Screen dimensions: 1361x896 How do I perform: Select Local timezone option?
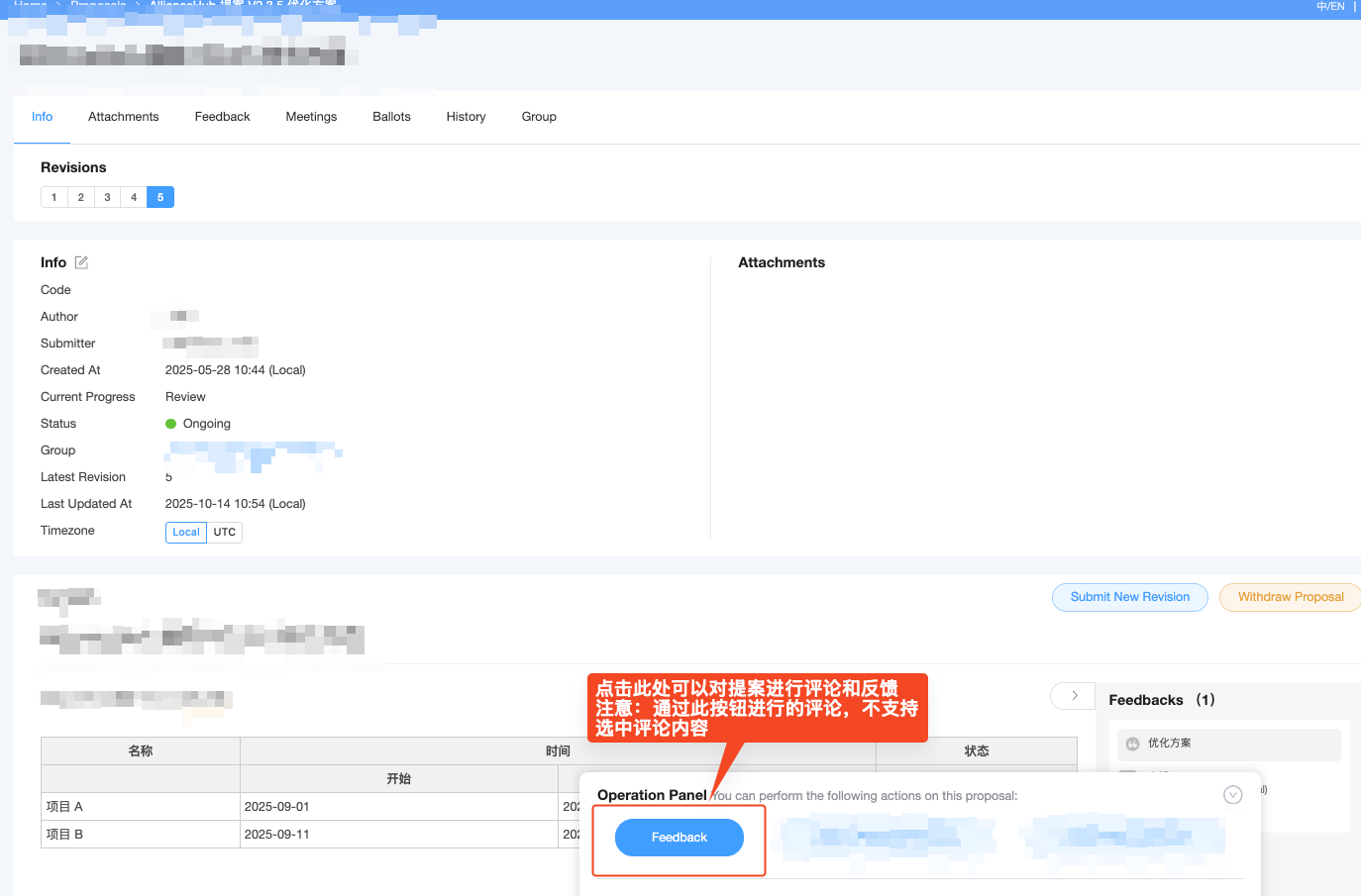click(186, 532)
